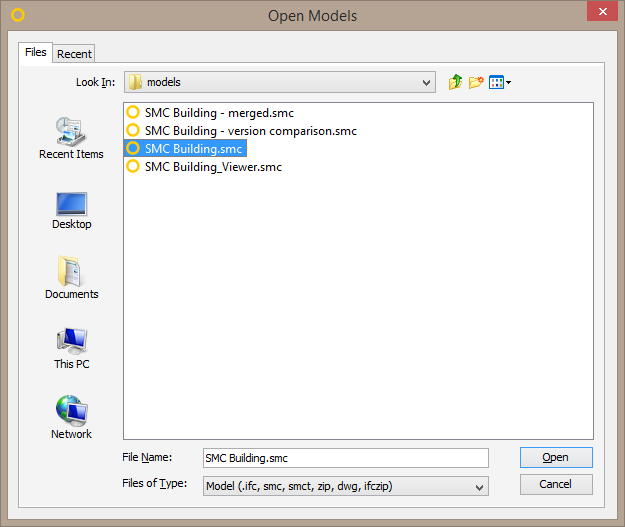The image size is (625, 527).
Task: Click the Cancel button
Action: pos(556,484)
